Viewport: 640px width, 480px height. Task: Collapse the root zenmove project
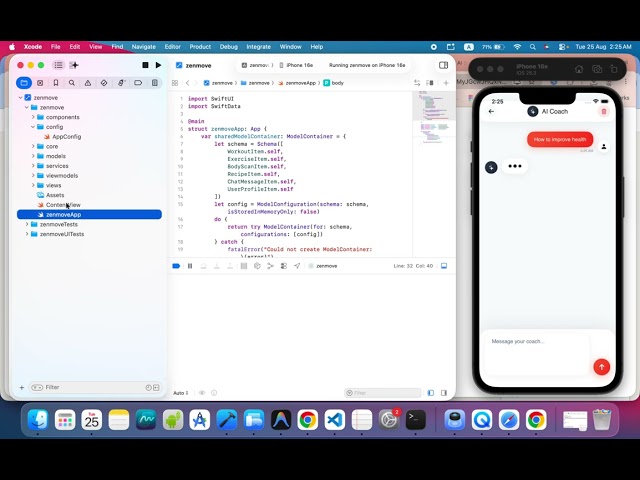(20, 98)
